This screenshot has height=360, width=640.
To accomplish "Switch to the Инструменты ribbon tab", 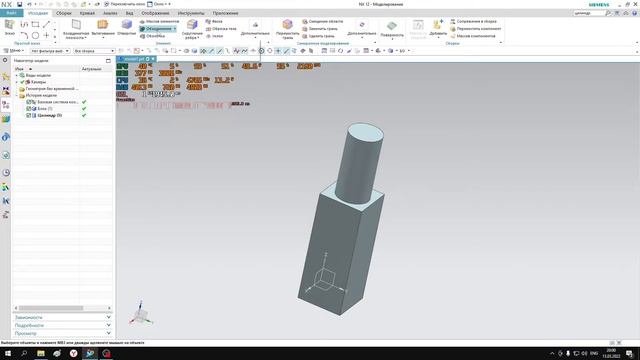I will [191, 13].
